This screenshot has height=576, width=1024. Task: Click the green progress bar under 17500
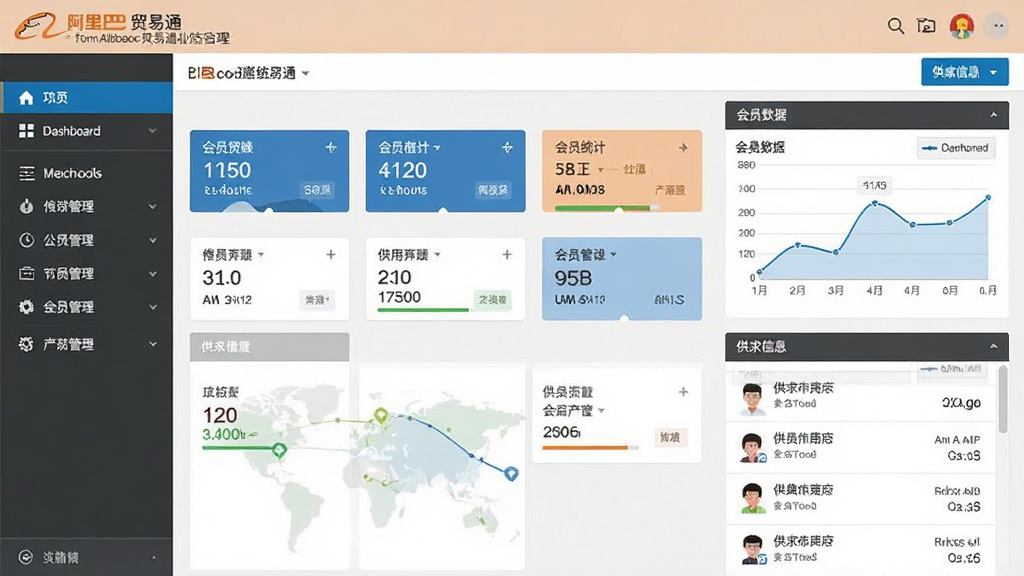click(423, 310)
